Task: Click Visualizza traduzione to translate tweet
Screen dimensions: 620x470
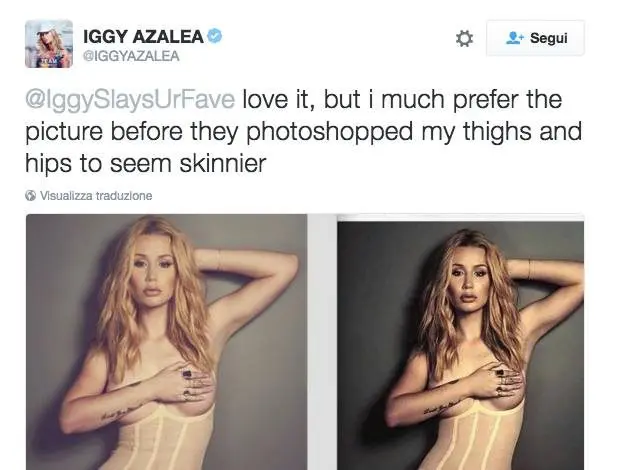Action: [96, 196]
